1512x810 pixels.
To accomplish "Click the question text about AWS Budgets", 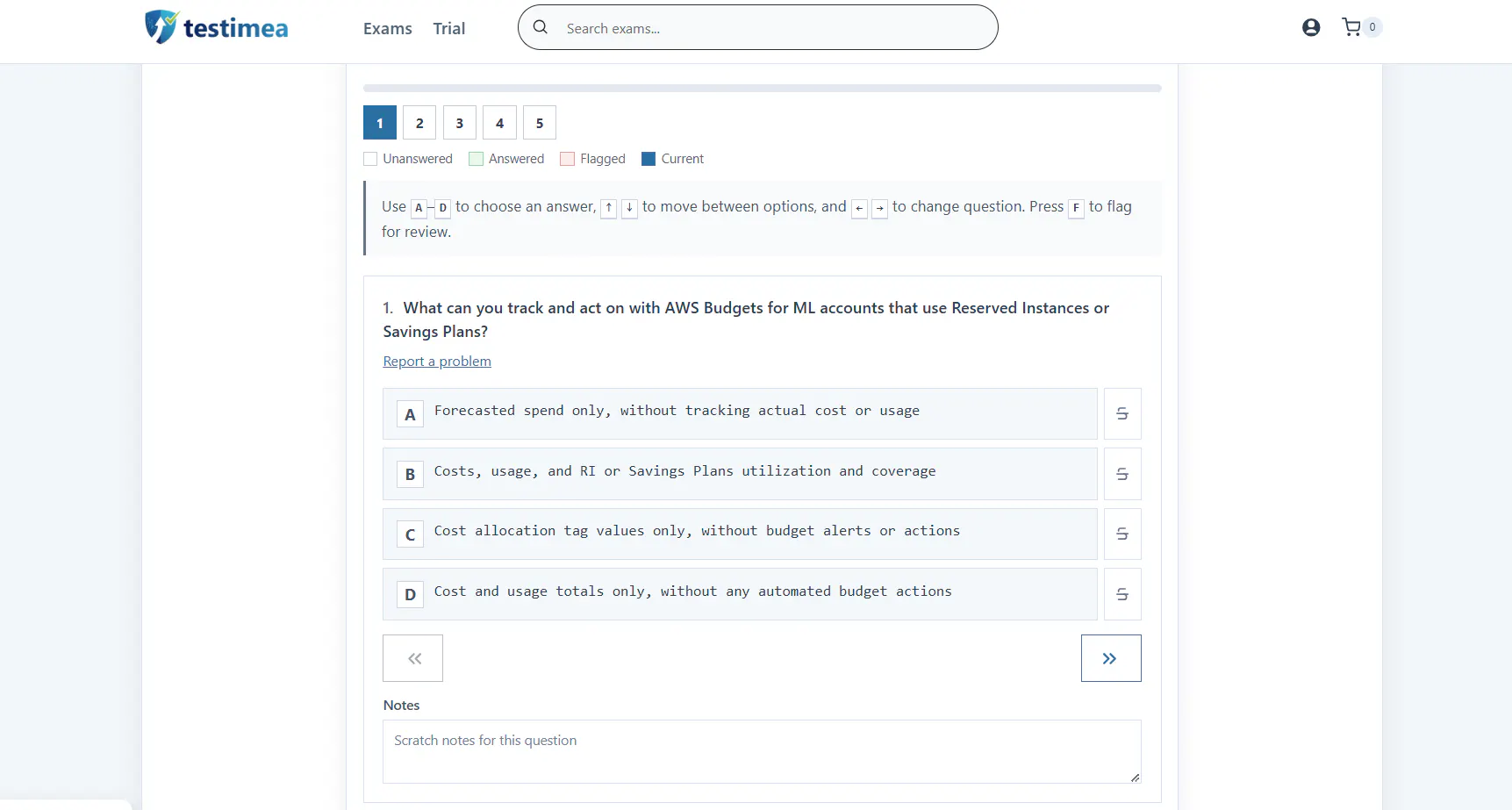I will (746, 319).
